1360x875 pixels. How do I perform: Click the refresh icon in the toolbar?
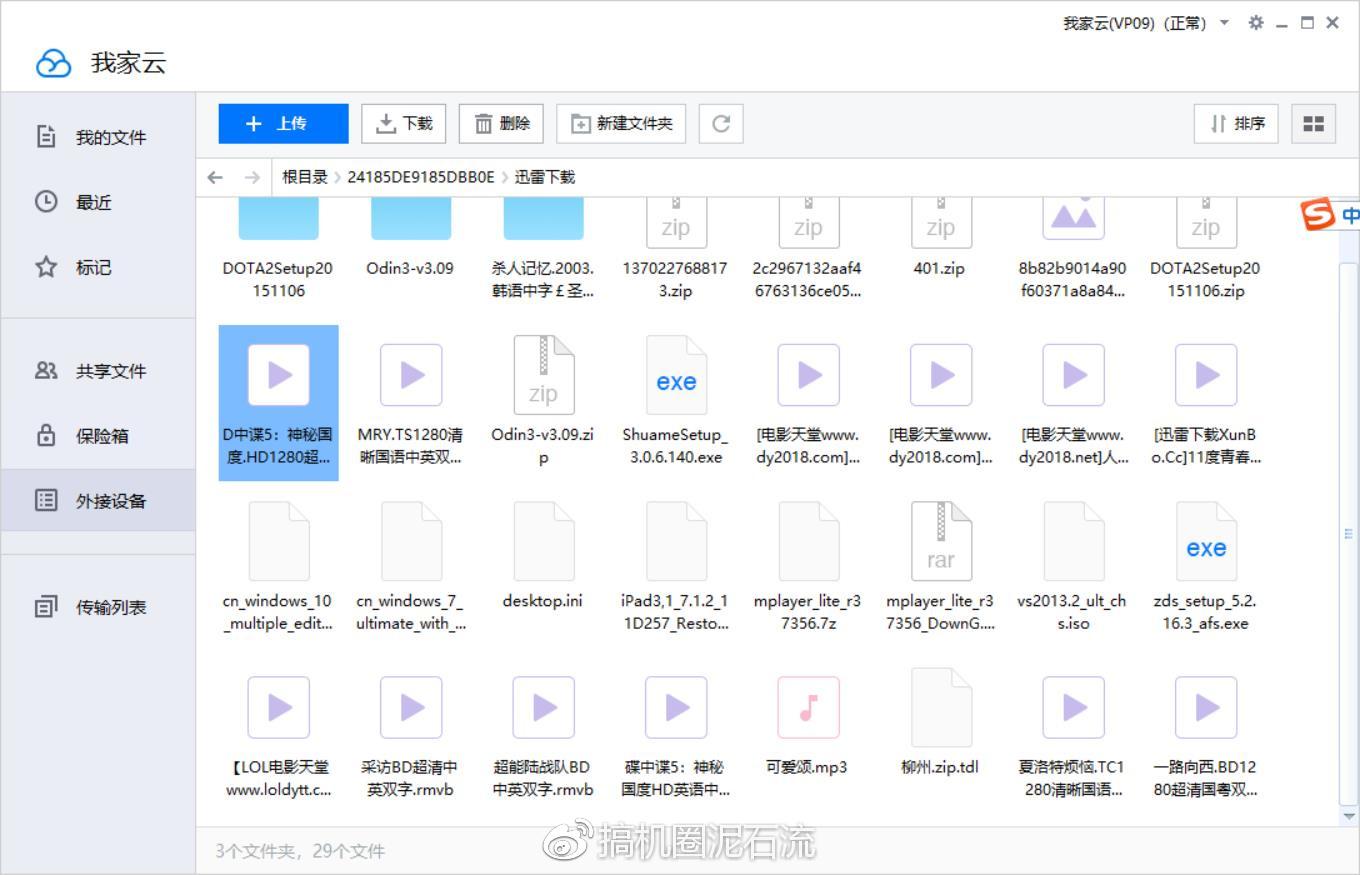click(720, 124)
